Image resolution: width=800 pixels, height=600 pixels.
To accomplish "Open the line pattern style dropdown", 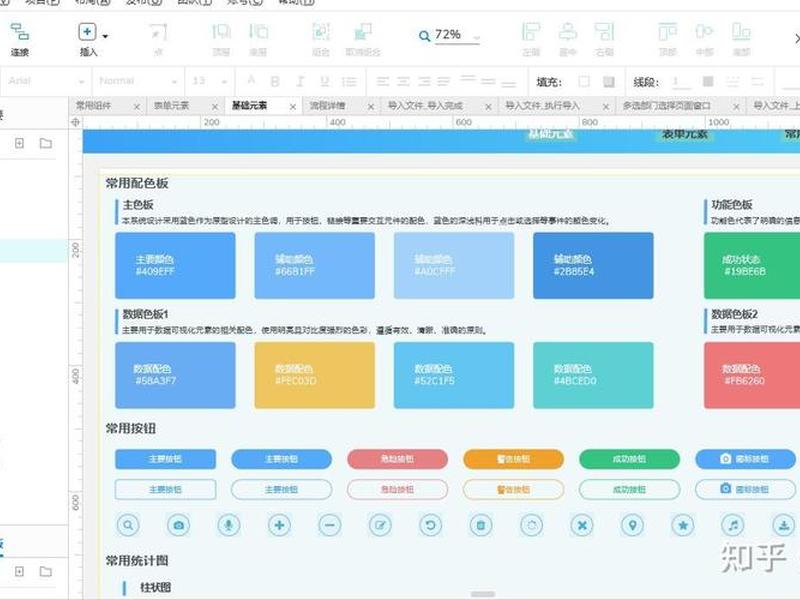I will coord(733,81).
